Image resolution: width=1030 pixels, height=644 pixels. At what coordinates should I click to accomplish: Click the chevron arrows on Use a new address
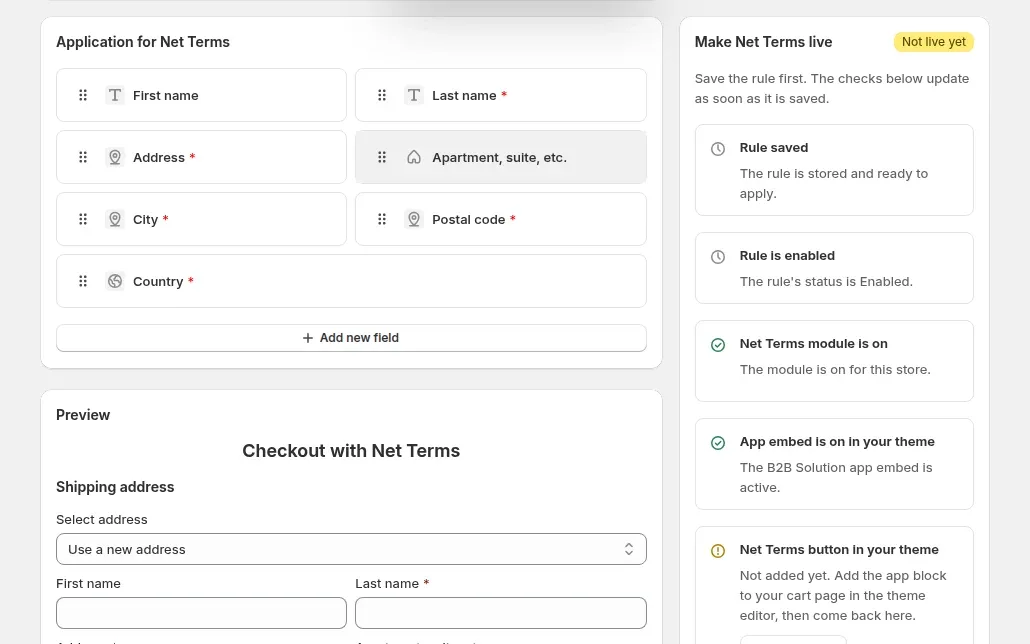[629, 549]
